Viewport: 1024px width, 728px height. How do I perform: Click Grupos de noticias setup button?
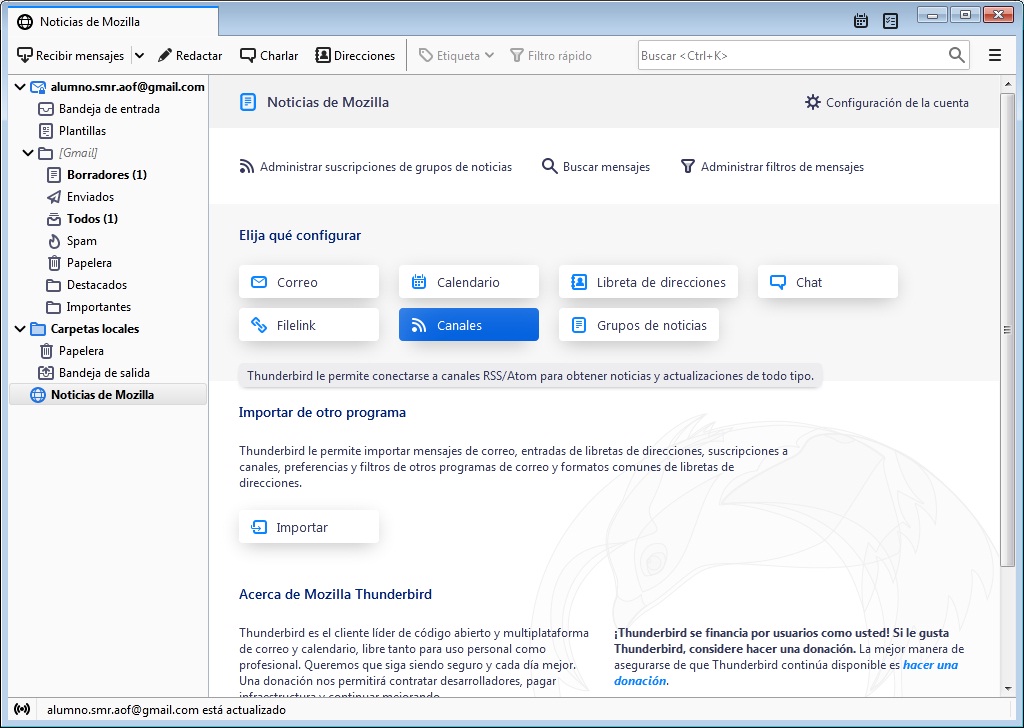click(639, 324)
